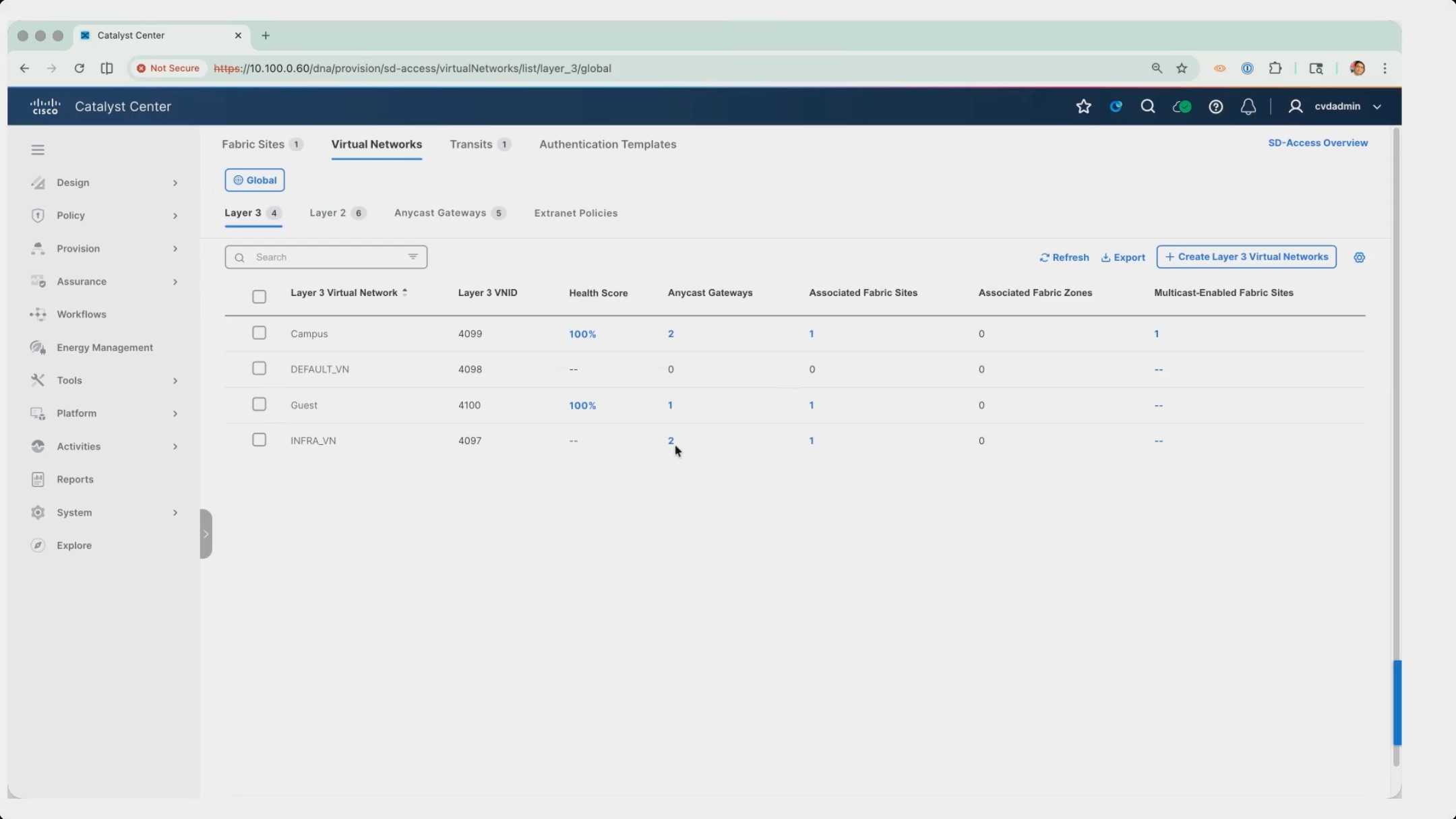Check the INFRA_VN row checkbox
This screenshot has width=1456, height=819.
259,440
